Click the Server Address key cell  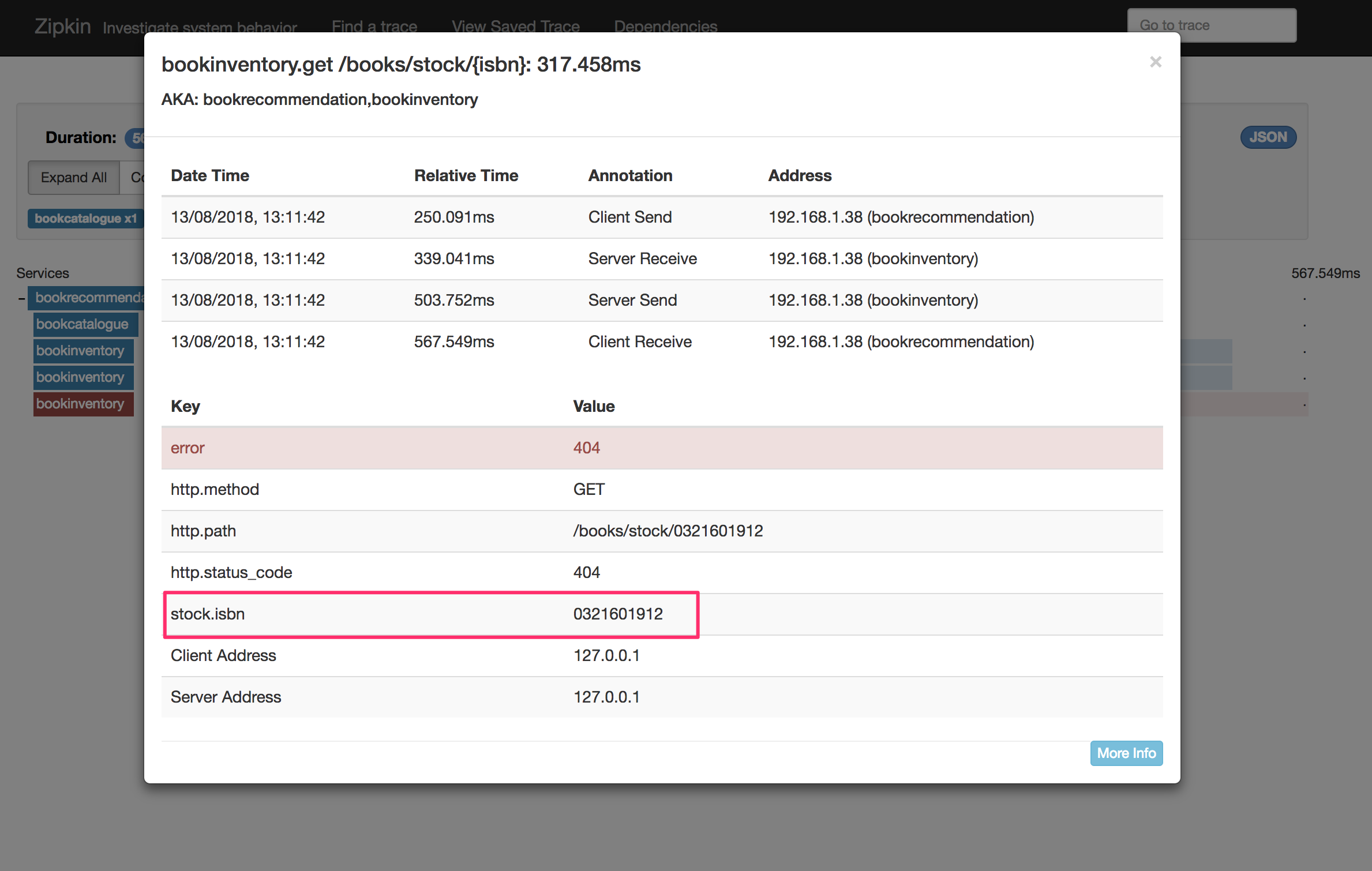coord(226,697)
